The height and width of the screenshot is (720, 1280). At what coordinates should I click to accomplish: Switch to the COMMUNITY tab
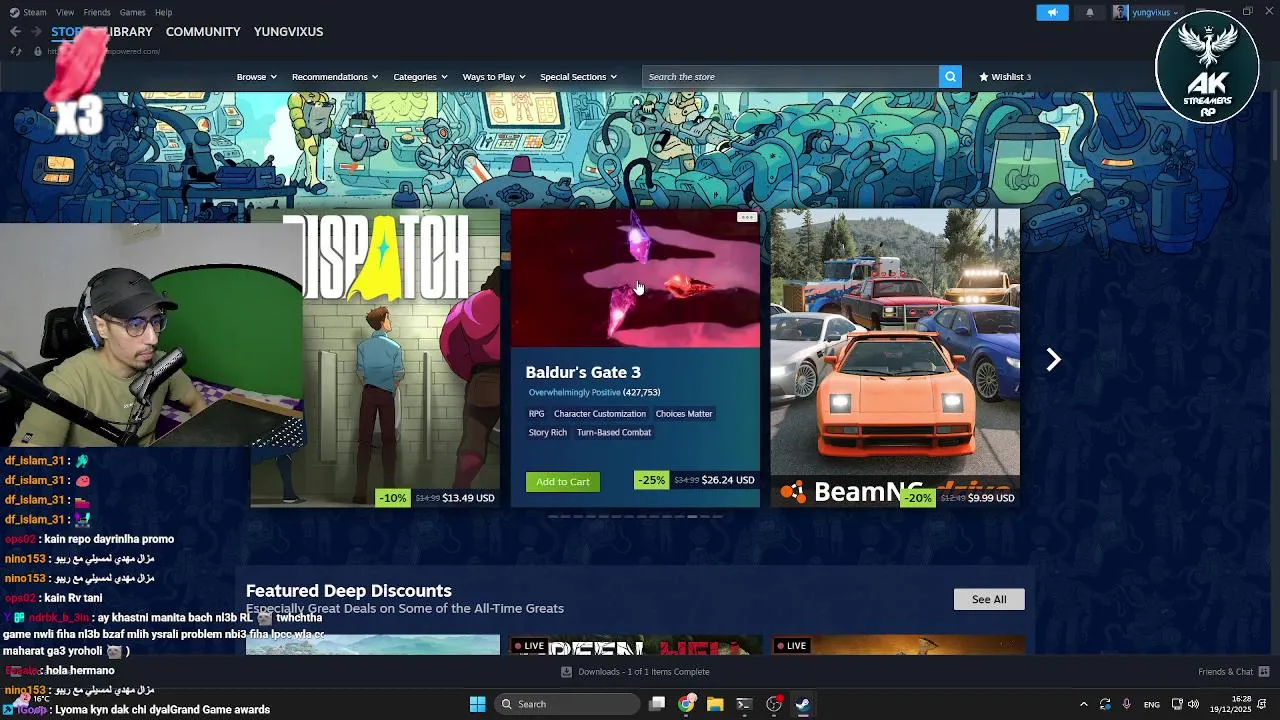[203, 32]
